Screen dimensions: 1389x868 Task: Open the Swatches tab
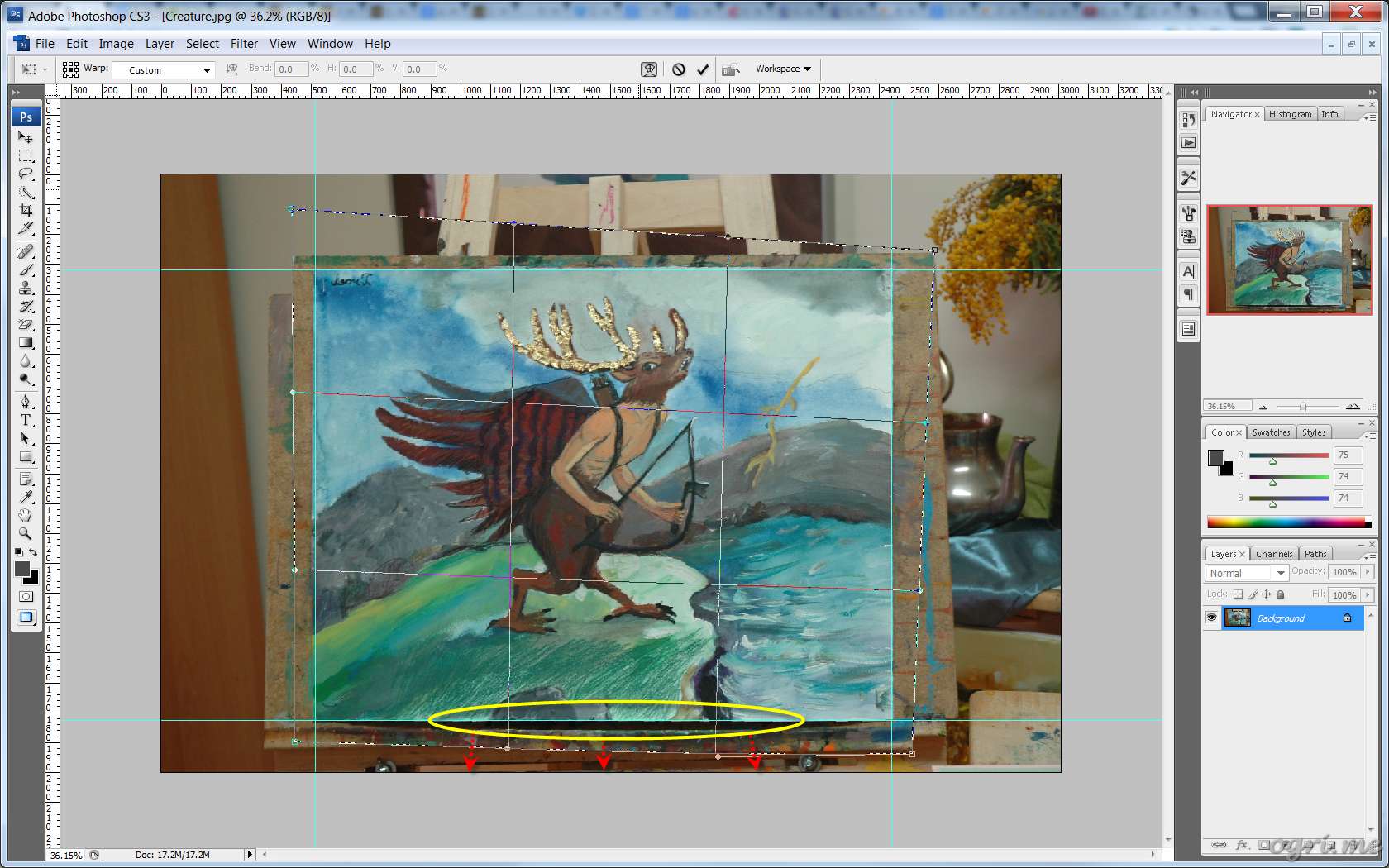1271,432
